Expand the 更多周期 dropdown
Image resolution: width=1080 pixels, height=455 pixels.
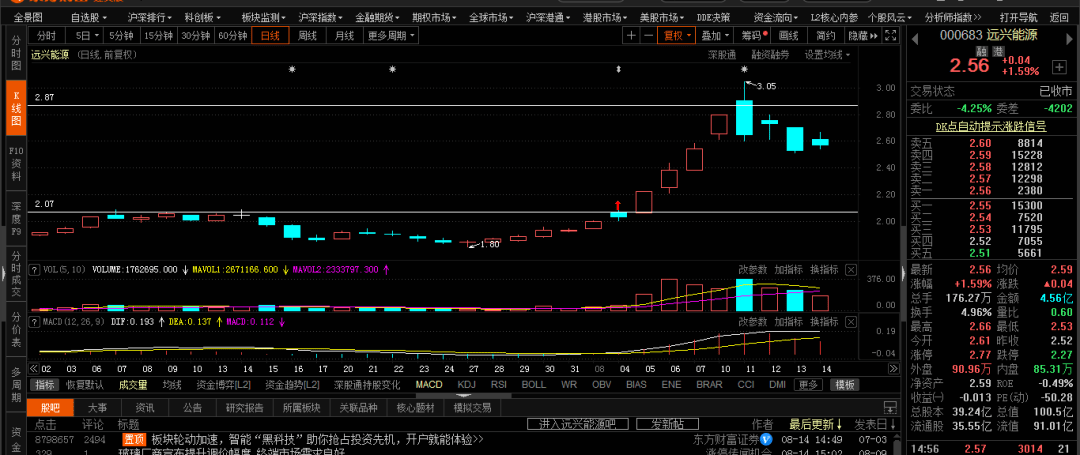point(391,36)
